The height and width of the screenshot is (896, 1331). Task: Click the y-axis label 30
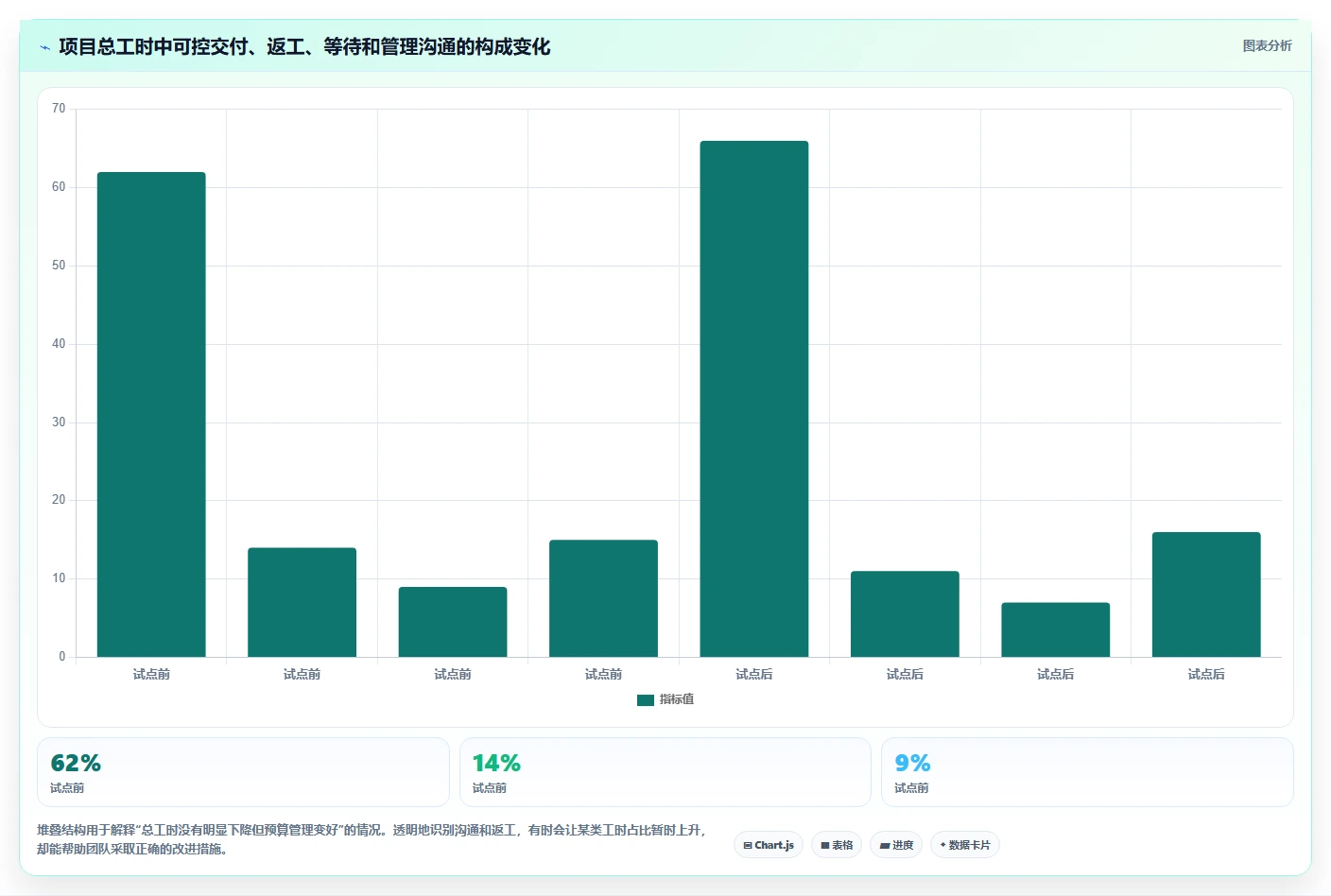click(x=59, y=422)
